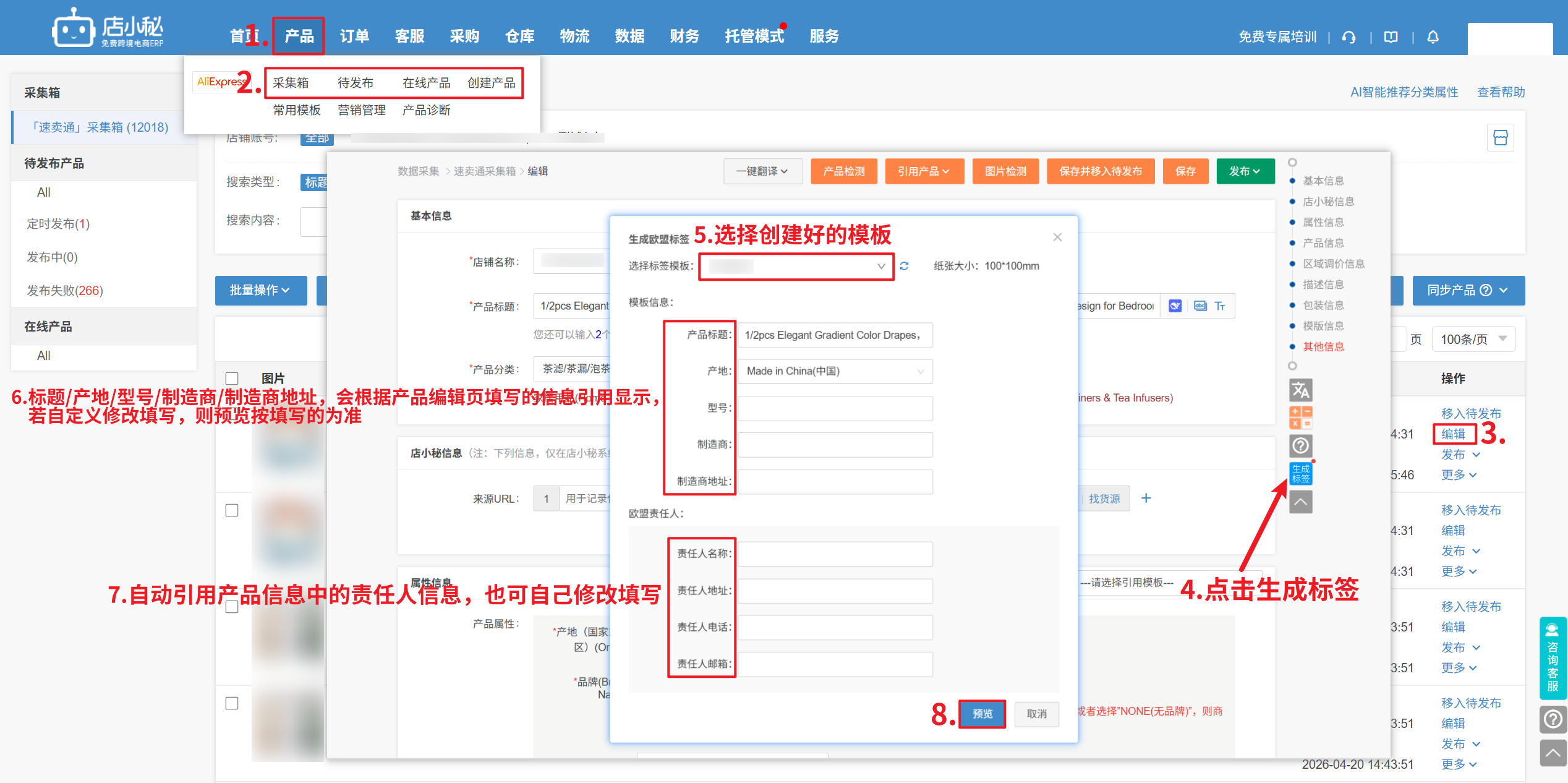
Task: Tick the select-all checkbox beside 图片 header
Action: tap(232, 378)
